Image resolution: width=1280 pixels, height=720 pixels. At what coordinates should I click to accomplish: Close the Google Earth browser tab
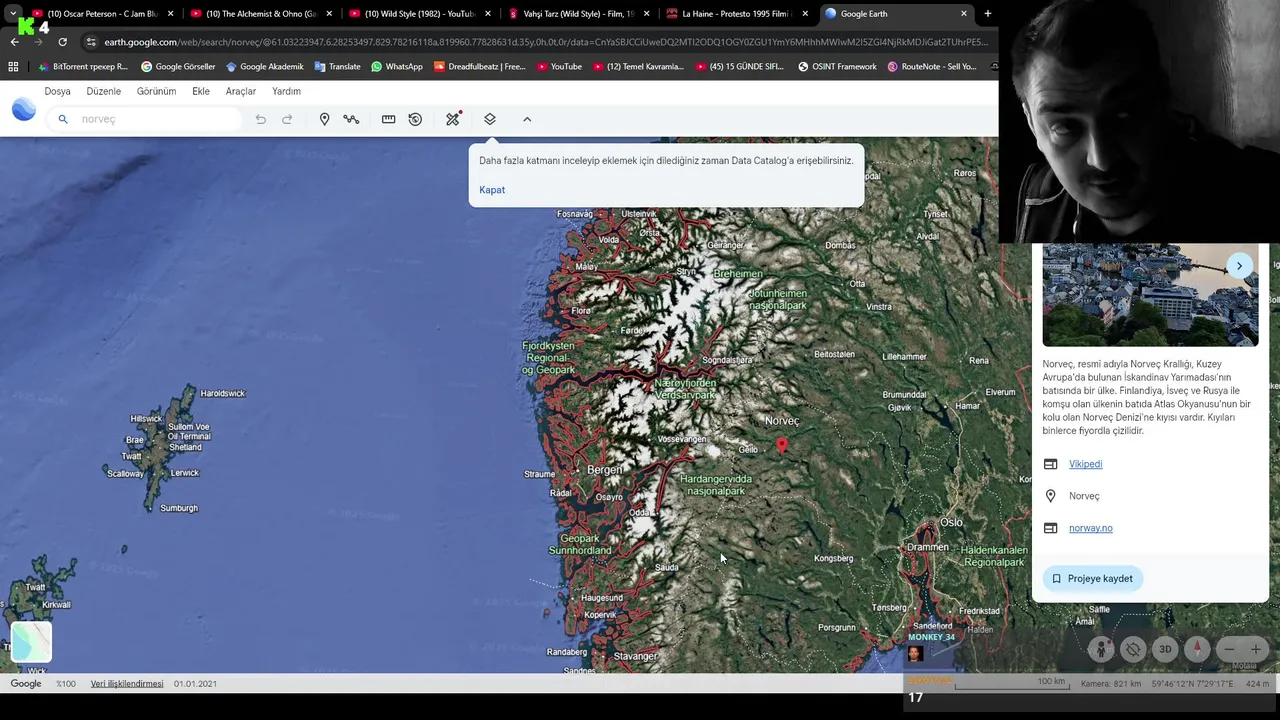point(964,14)
